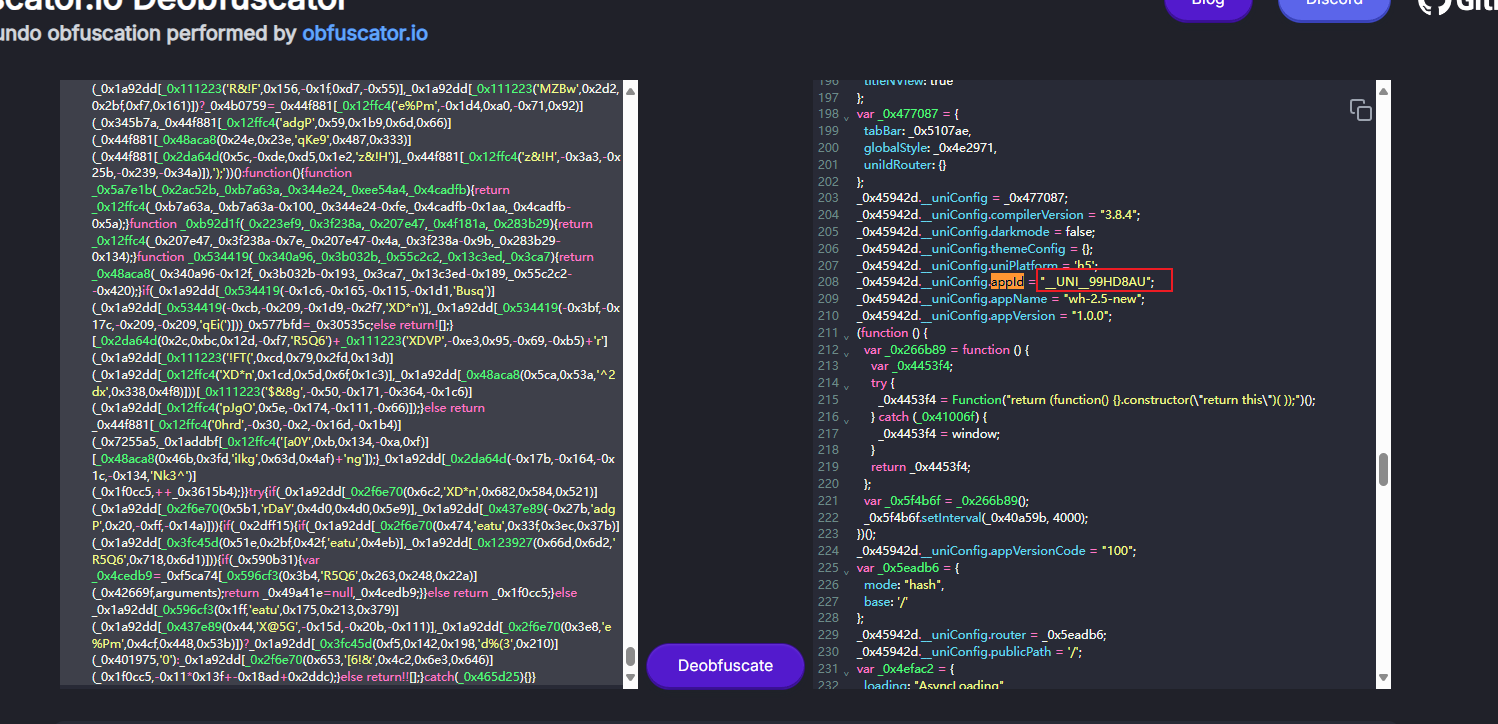1498x724 pixels.
Task: Open the Discord link button
Action: pos(1334,3)
